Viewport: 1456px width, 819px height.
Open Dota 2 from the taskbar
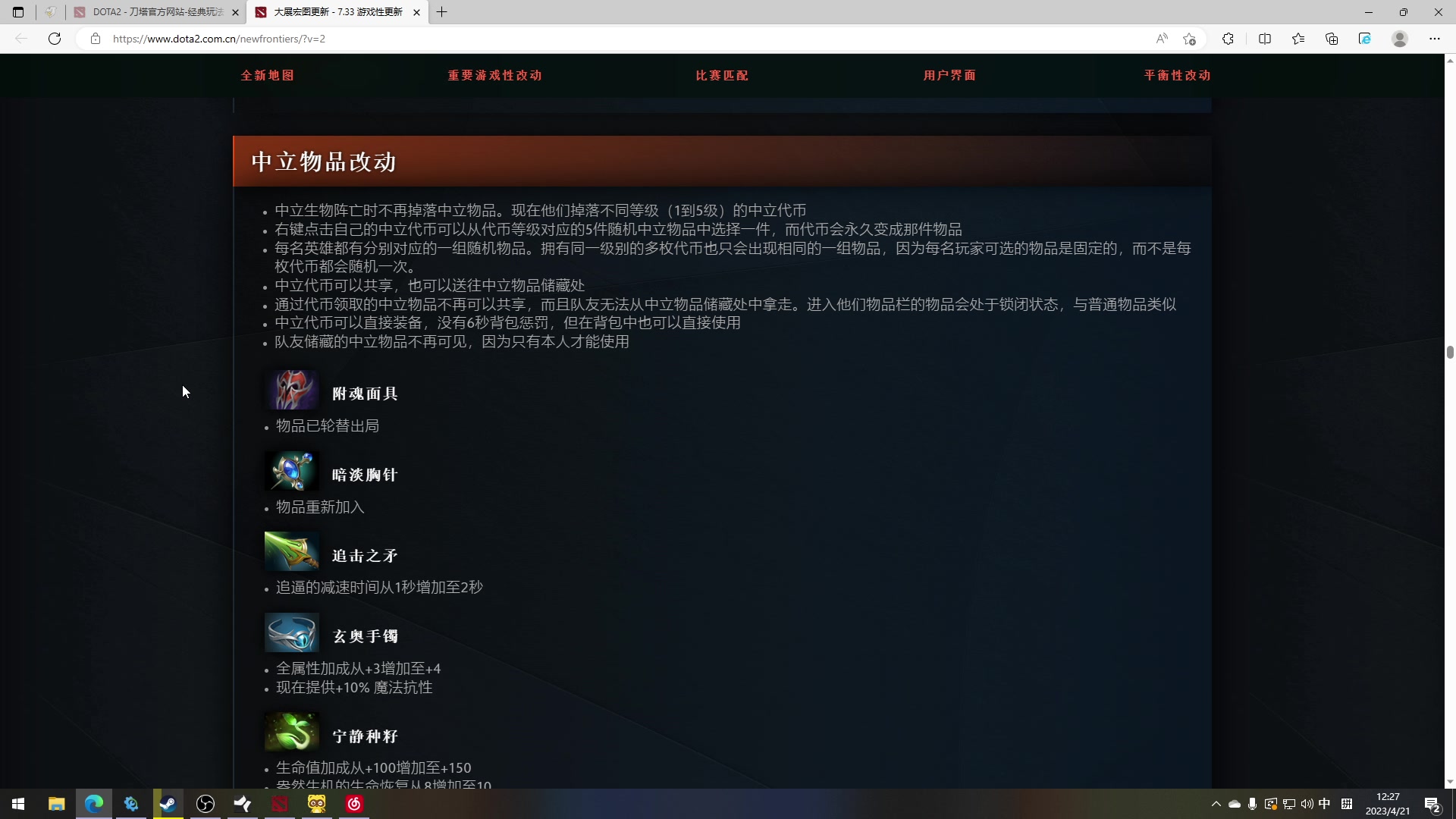(x=279, y=805)
